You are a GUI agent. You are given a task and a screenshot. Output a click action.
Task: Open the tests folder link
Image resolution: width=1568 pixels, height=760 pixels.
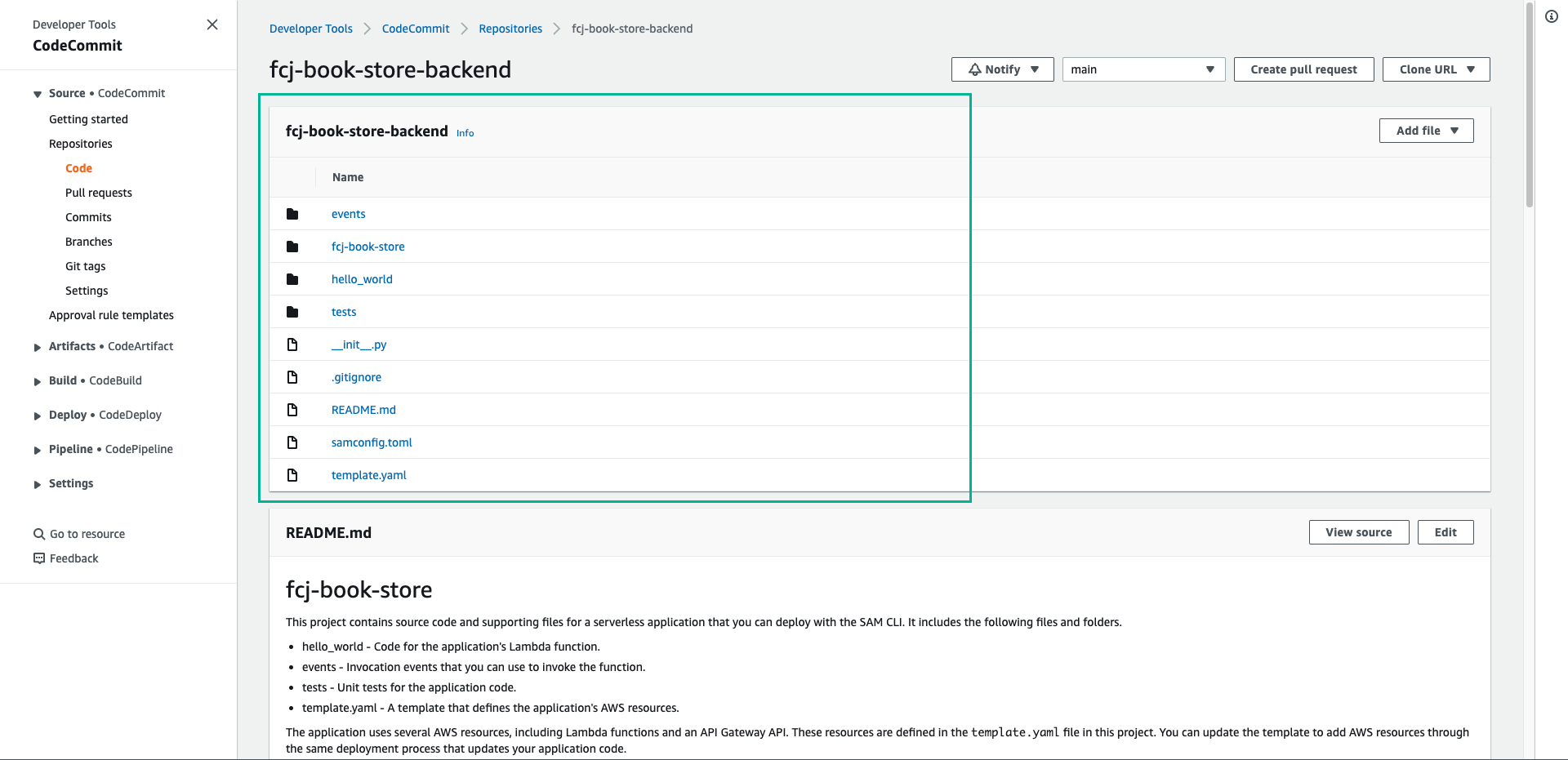[344, 312]
